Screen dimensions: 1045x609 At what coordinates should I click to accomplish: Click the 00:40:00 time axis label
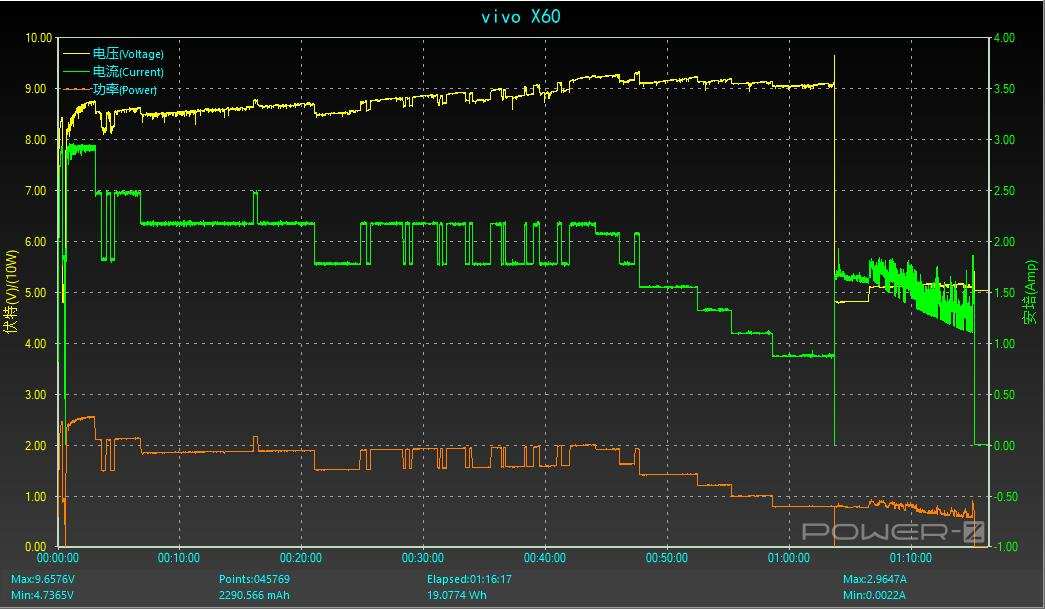pos(544,558)
